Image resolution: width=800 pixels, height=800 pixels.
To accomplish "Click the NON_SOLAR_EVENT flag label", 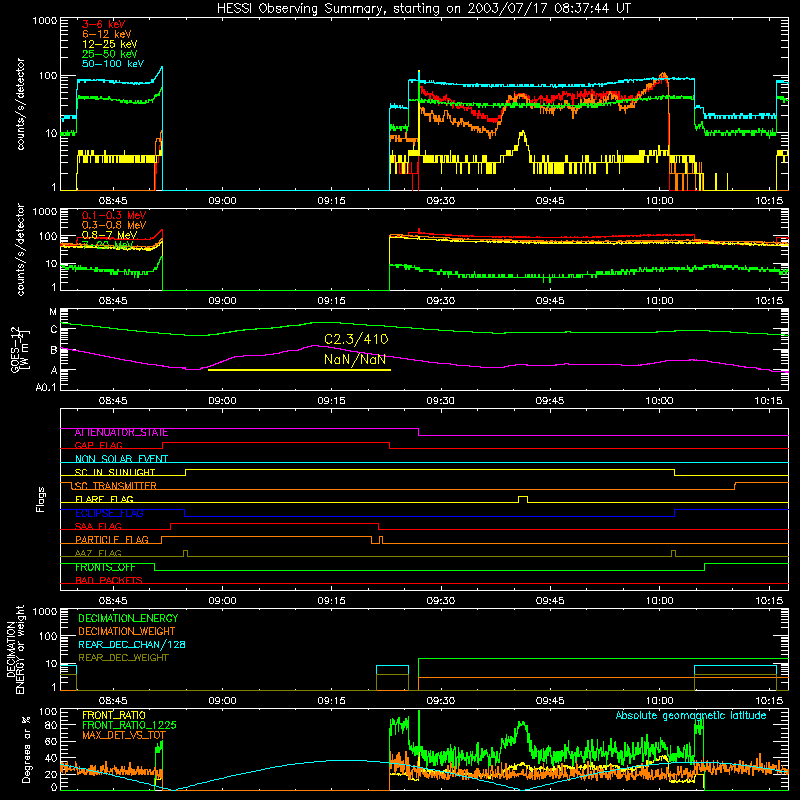I will point(121,459).
